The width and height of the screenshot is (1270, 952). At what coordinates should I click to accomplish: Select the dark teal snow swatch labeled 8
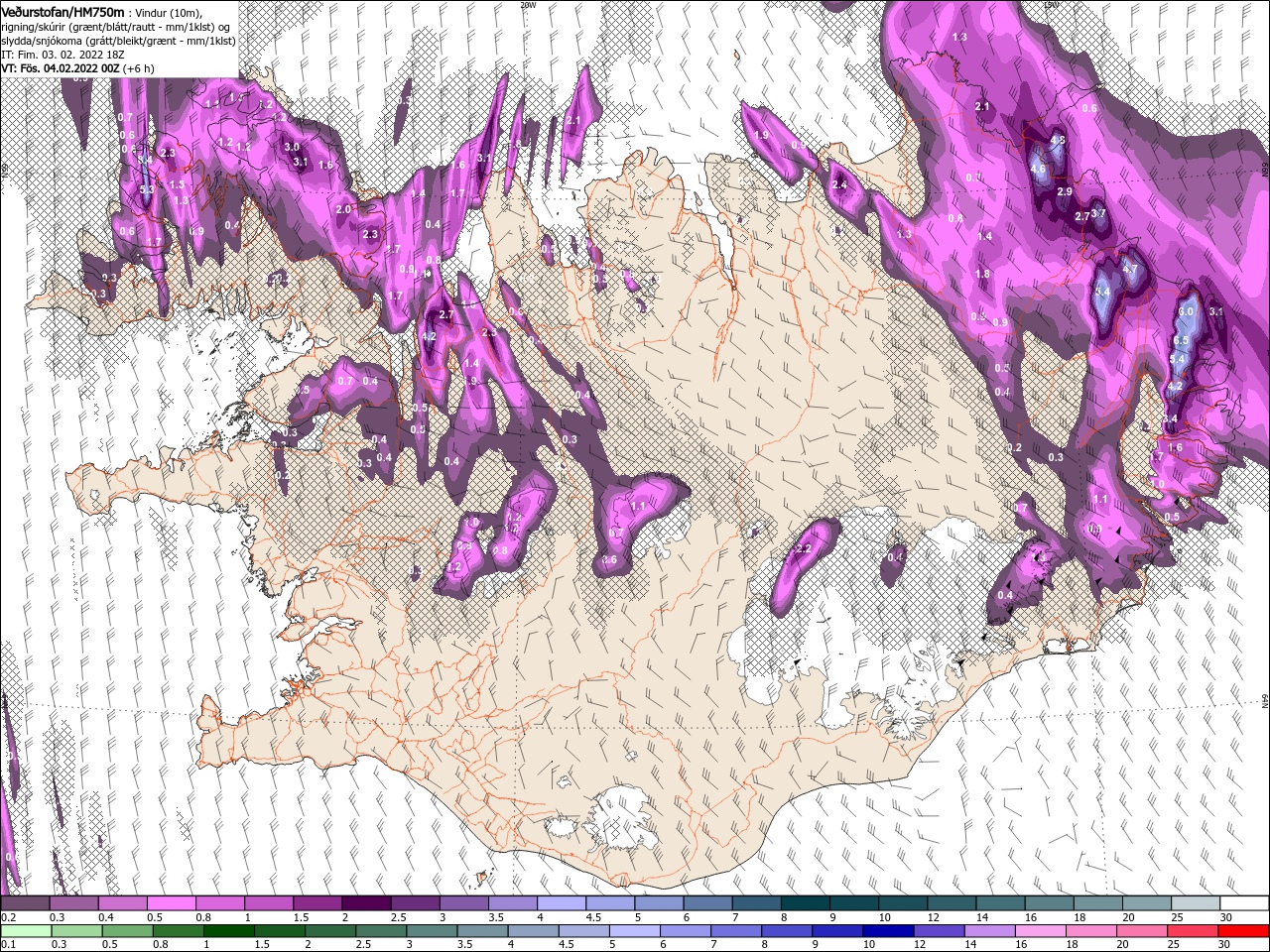805,903
